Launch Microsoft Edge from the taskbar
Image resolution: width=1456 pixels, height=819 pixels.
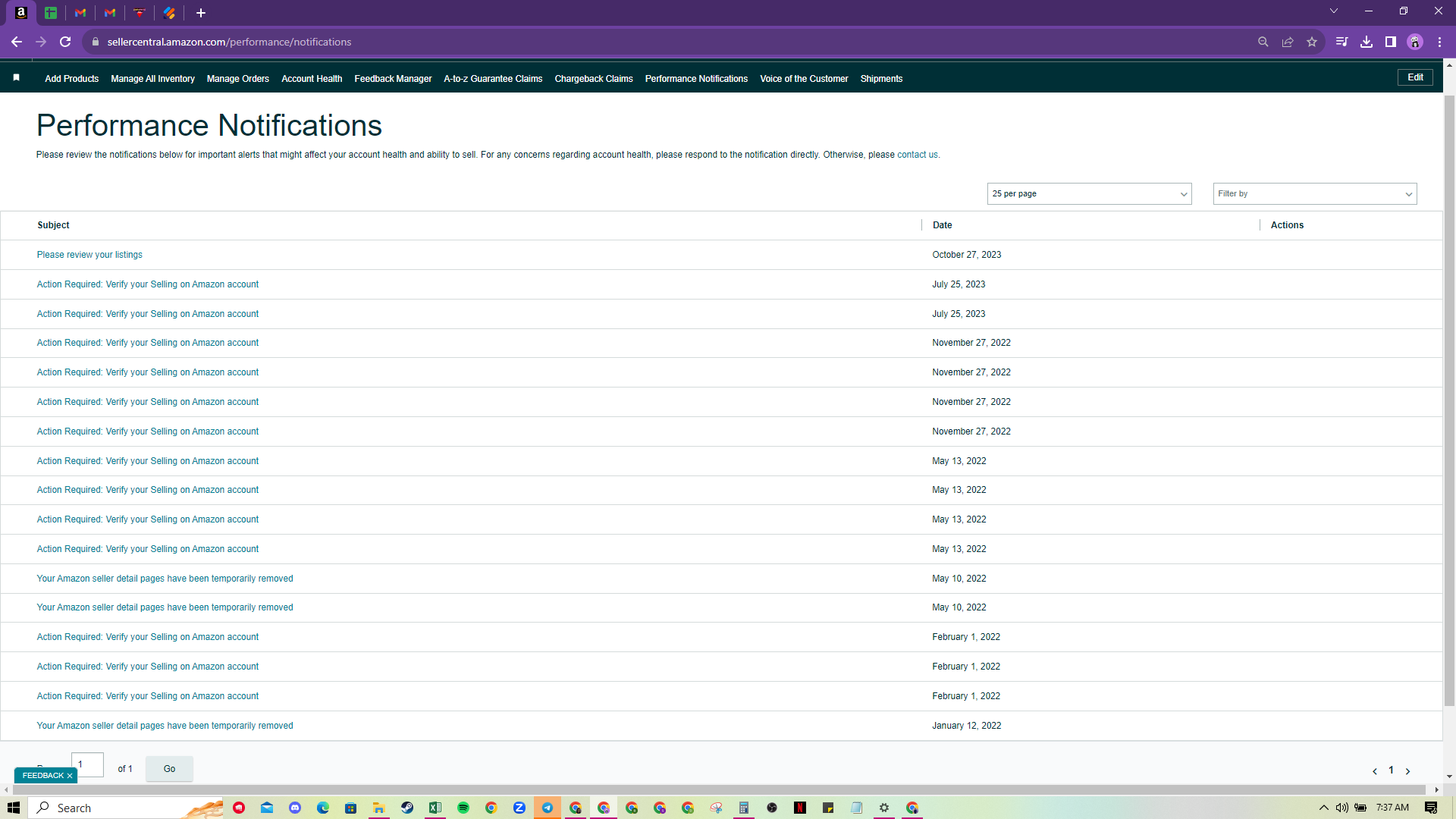point(323,808)
